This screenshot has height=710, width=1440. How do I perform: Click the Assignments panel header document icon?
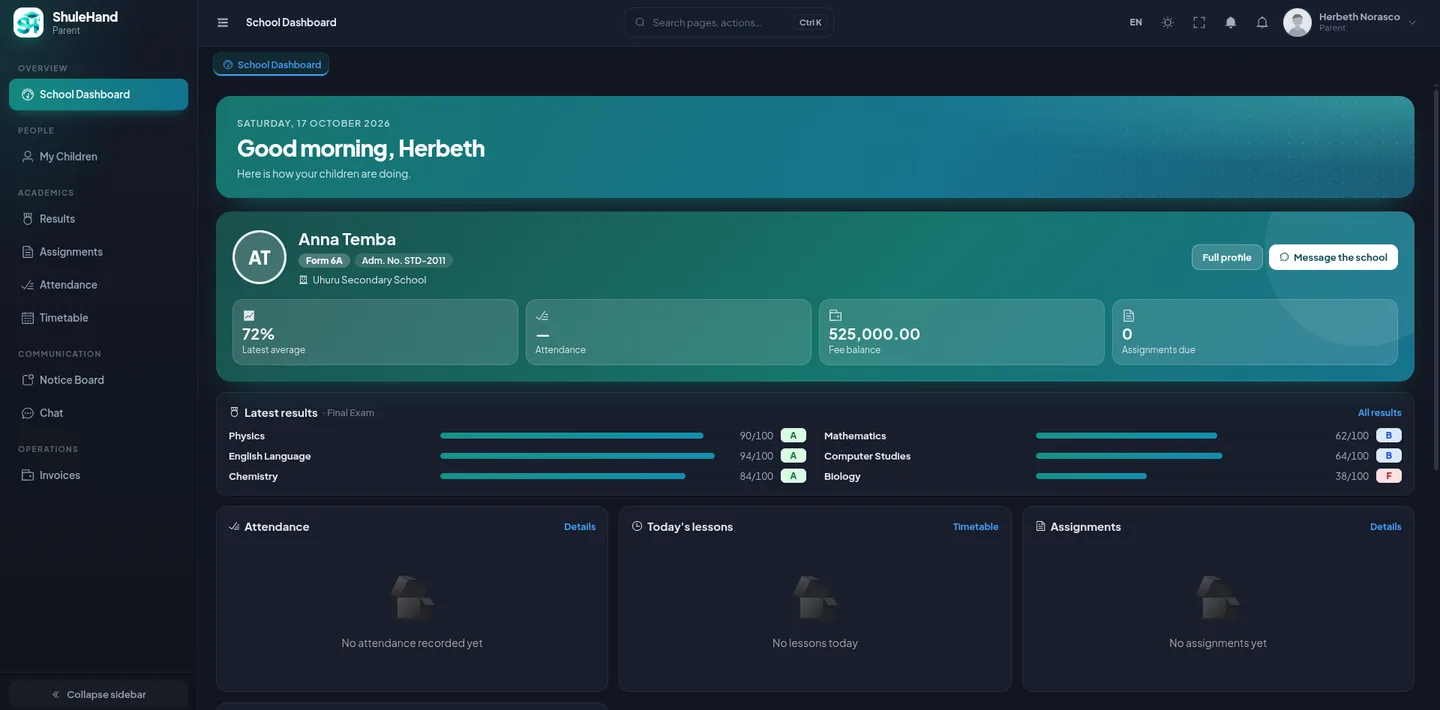(x=1040, y=526)
